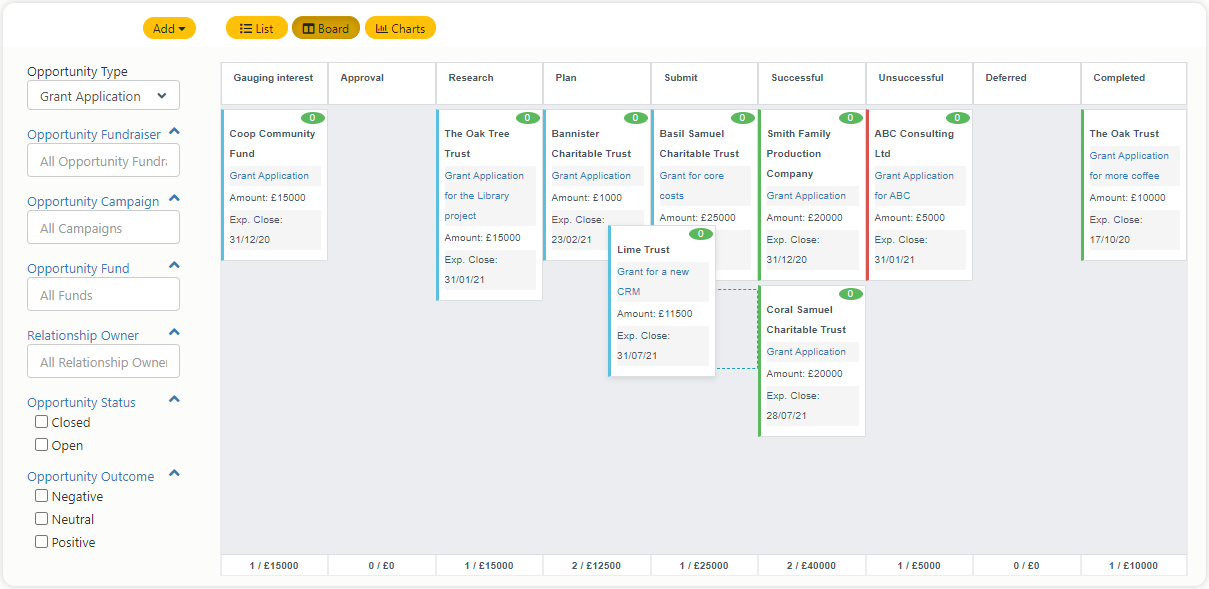Click the 1 / £15000 Gauging interest total
The height and width of the screenshot is (589, 1209).
274,566
